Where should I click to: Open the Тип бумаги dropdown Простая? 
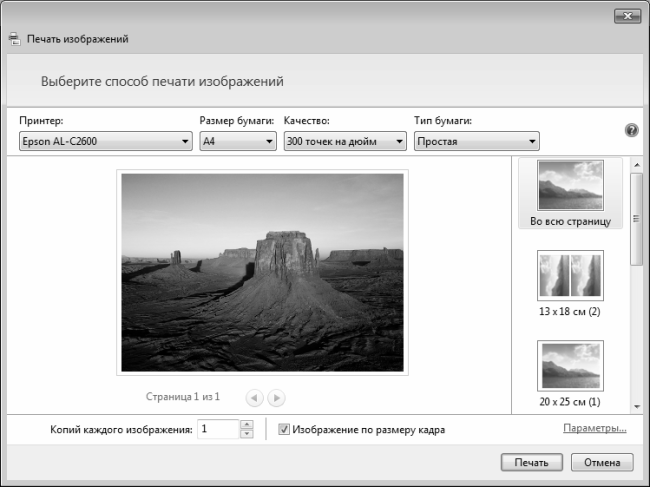pyautogui.click(x=477, y=141)
